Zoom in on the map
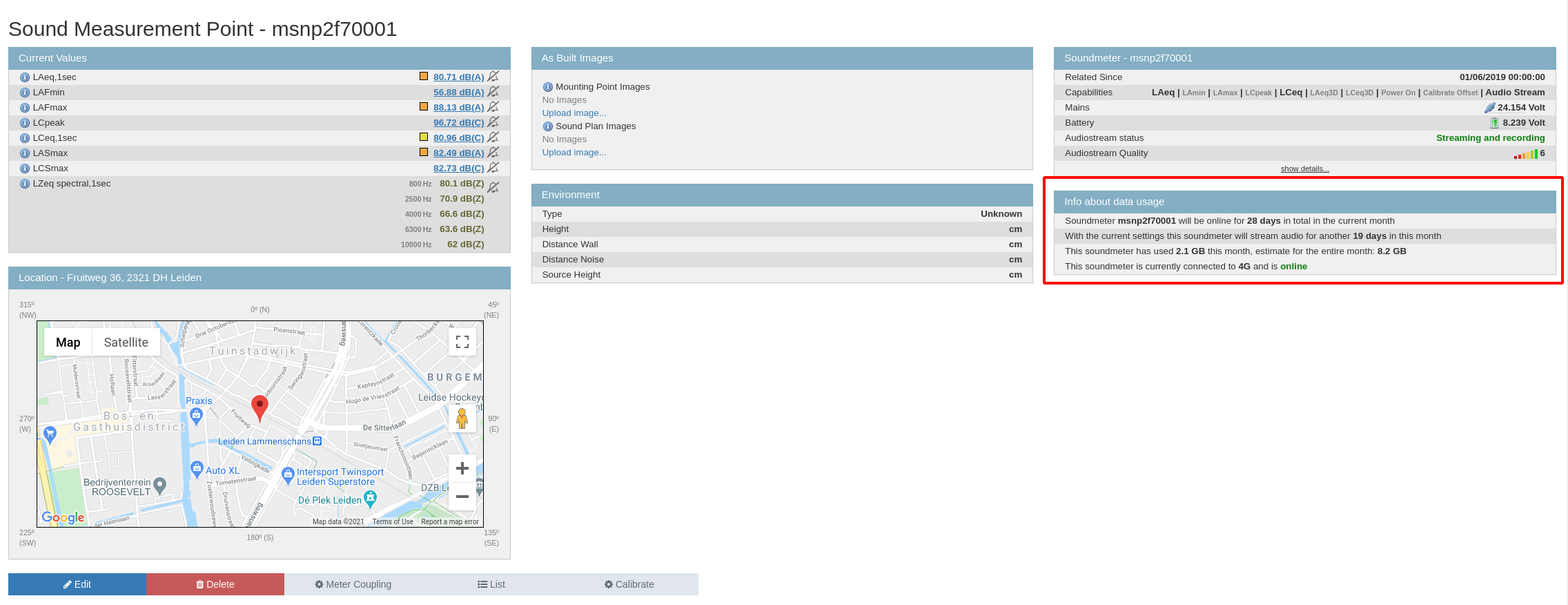Image resolution: width=1568 pixels, height=605 pixels. tap(462, 468)
